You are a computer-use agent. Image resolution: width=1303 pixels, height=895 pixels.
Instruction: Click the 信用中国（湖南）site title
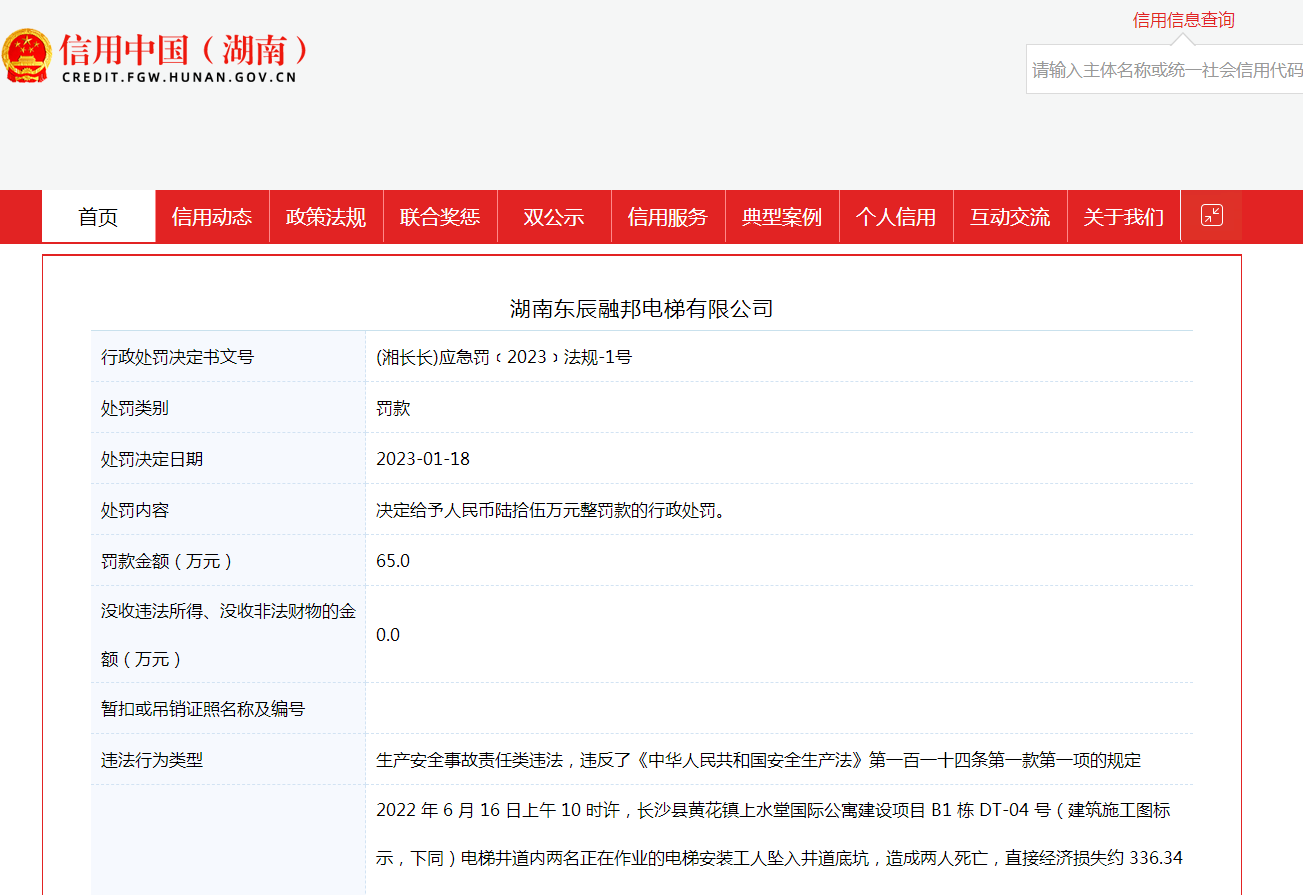tap(183, 49)
